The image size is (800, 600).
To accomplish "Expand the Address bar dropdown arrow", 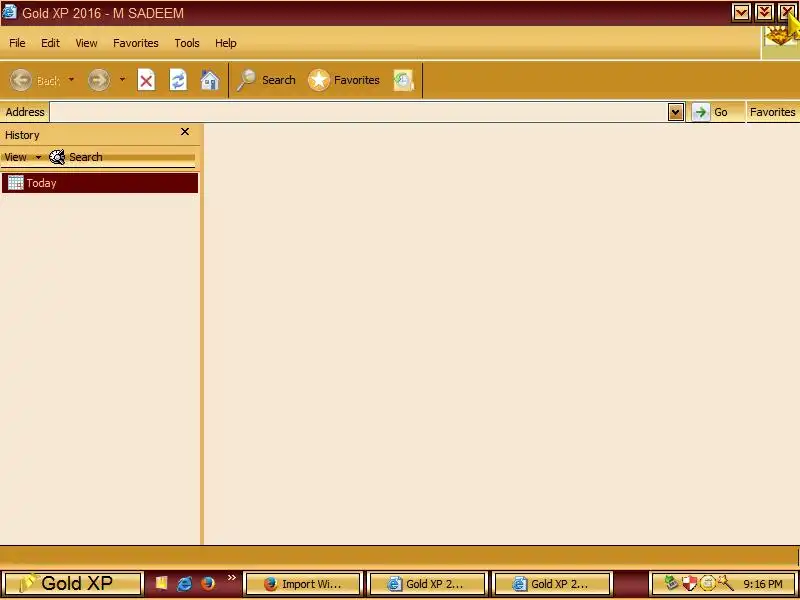I will pos(676,112).
